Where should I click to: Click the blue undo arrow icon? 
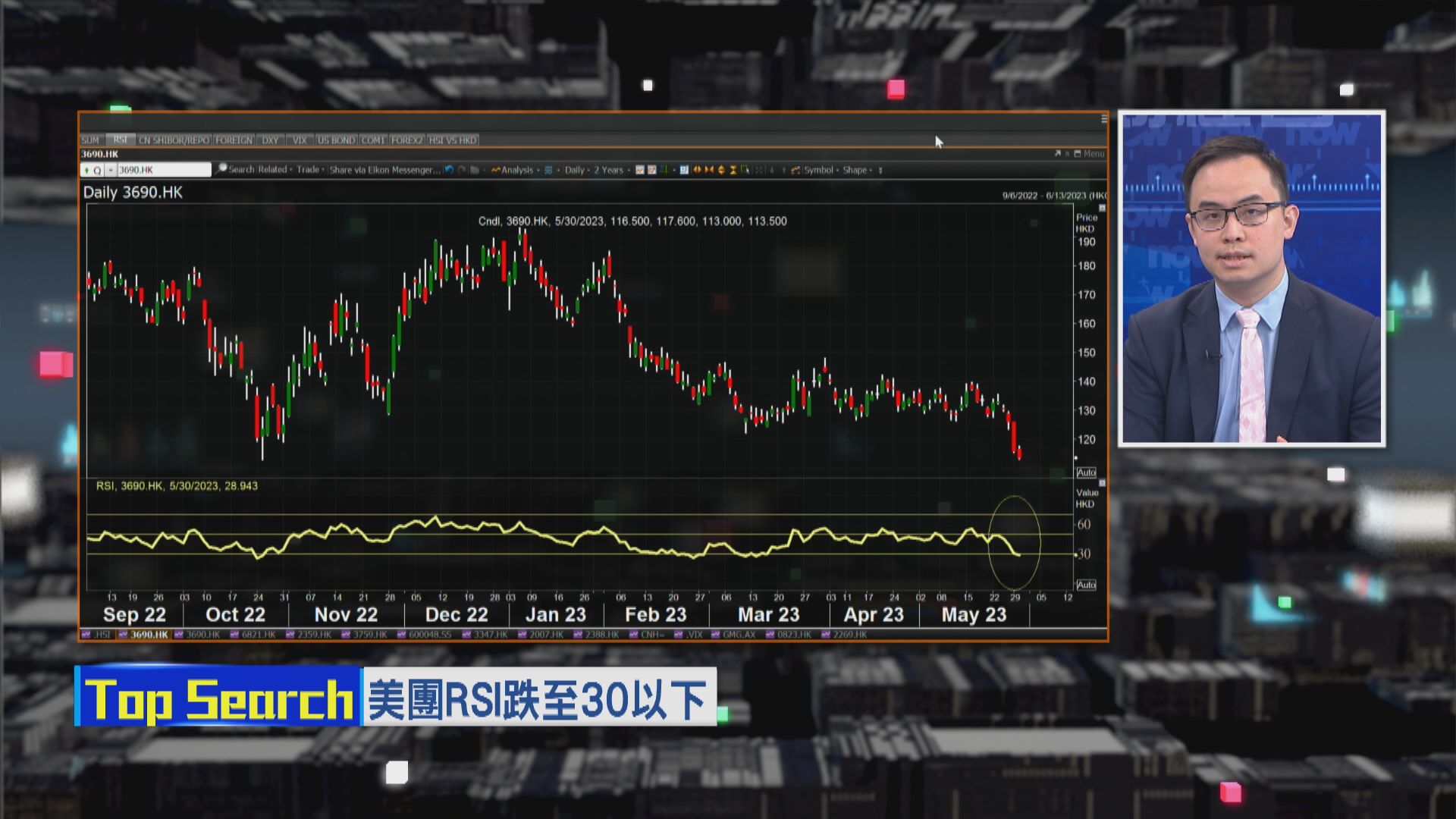click(x=450, y=170)
